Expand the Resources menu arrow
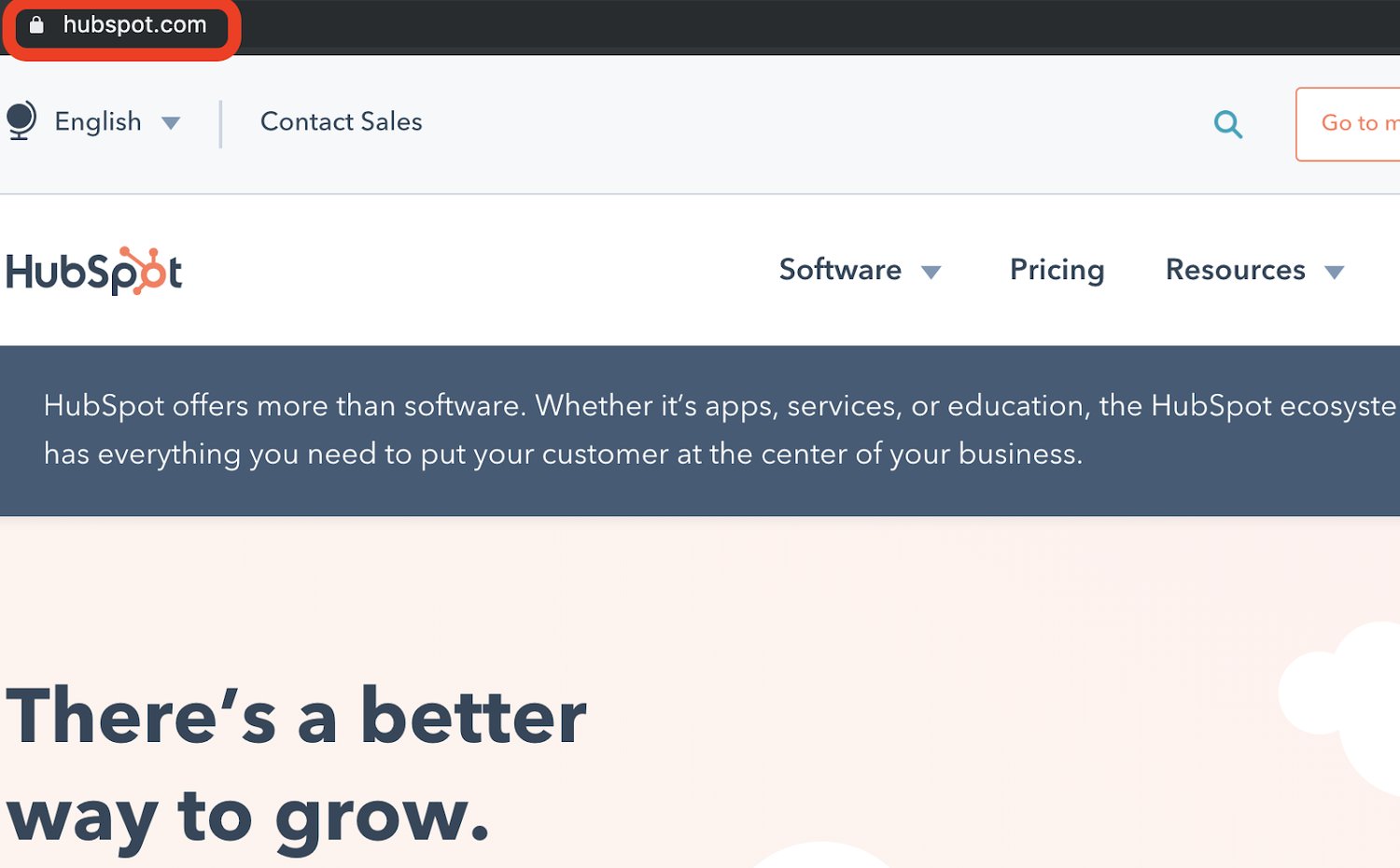Image resolution: width=1400 pixels, height=868 pixels. 1335,273
